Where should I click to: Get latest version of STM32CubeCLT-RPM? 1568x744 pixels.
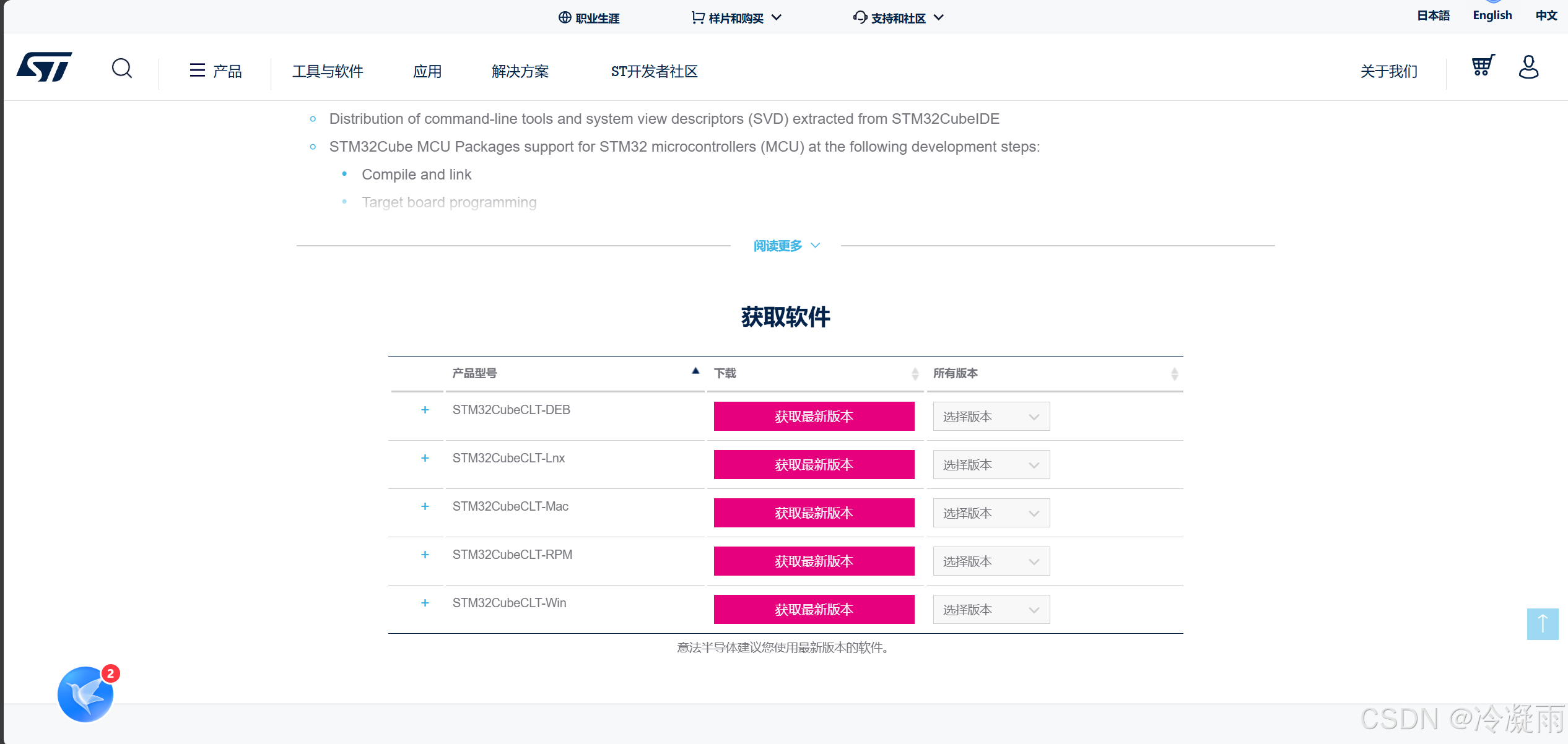coord(814,561)
